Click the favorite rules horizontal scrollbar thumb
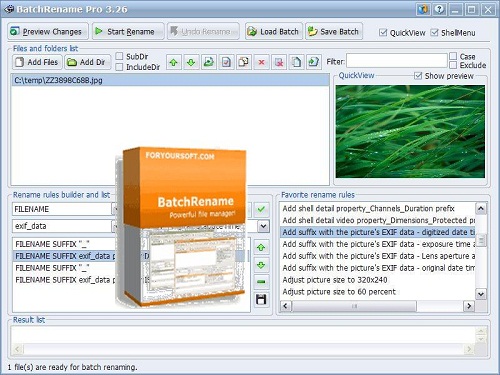 [x=354, y=306]
